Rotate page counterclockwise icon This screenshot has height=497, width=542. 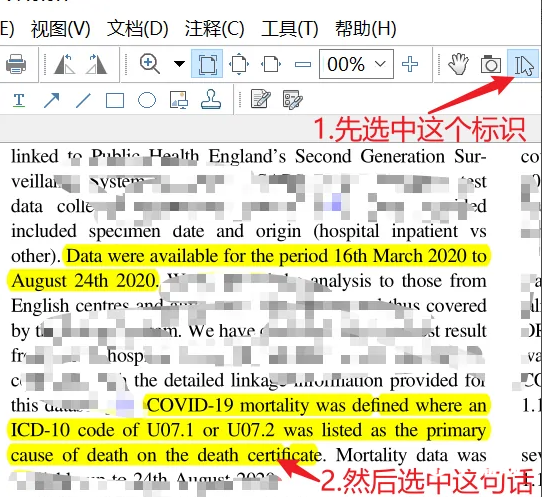pyautogui.click(x=65, y=64)
